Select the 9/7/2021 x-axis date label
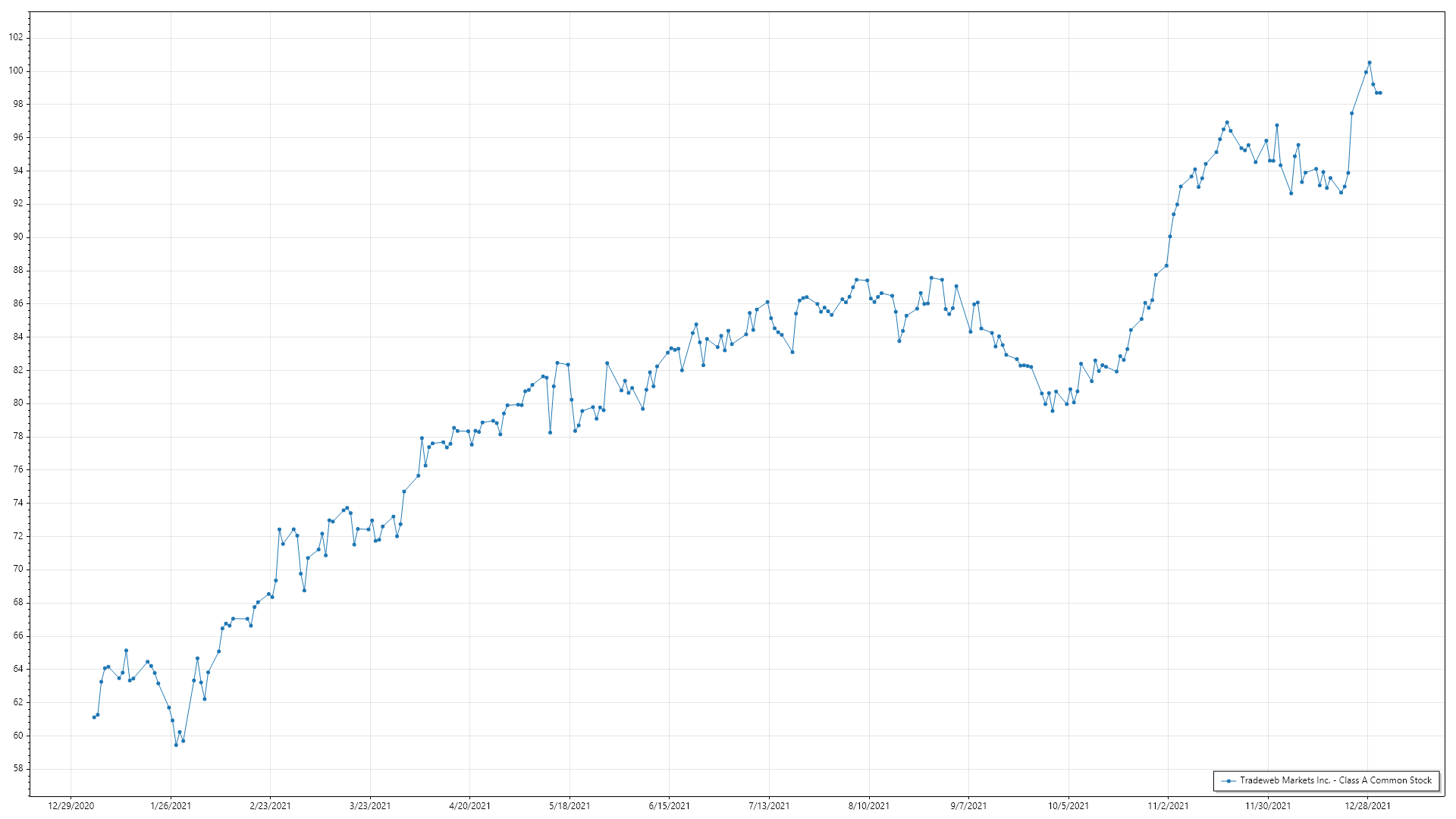Viewport: 1456px width, 819px height. tap(968, 806)
